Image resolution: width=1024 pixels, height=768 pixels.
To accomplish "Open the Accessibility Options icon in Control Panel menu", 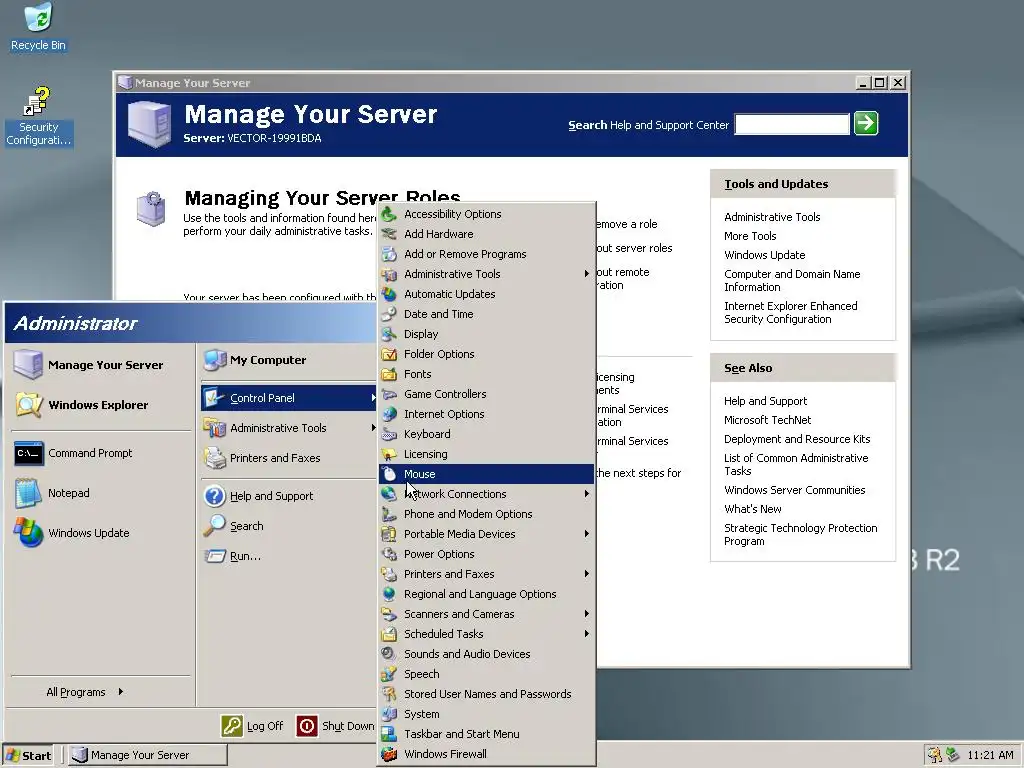I will tap(389, 214).
